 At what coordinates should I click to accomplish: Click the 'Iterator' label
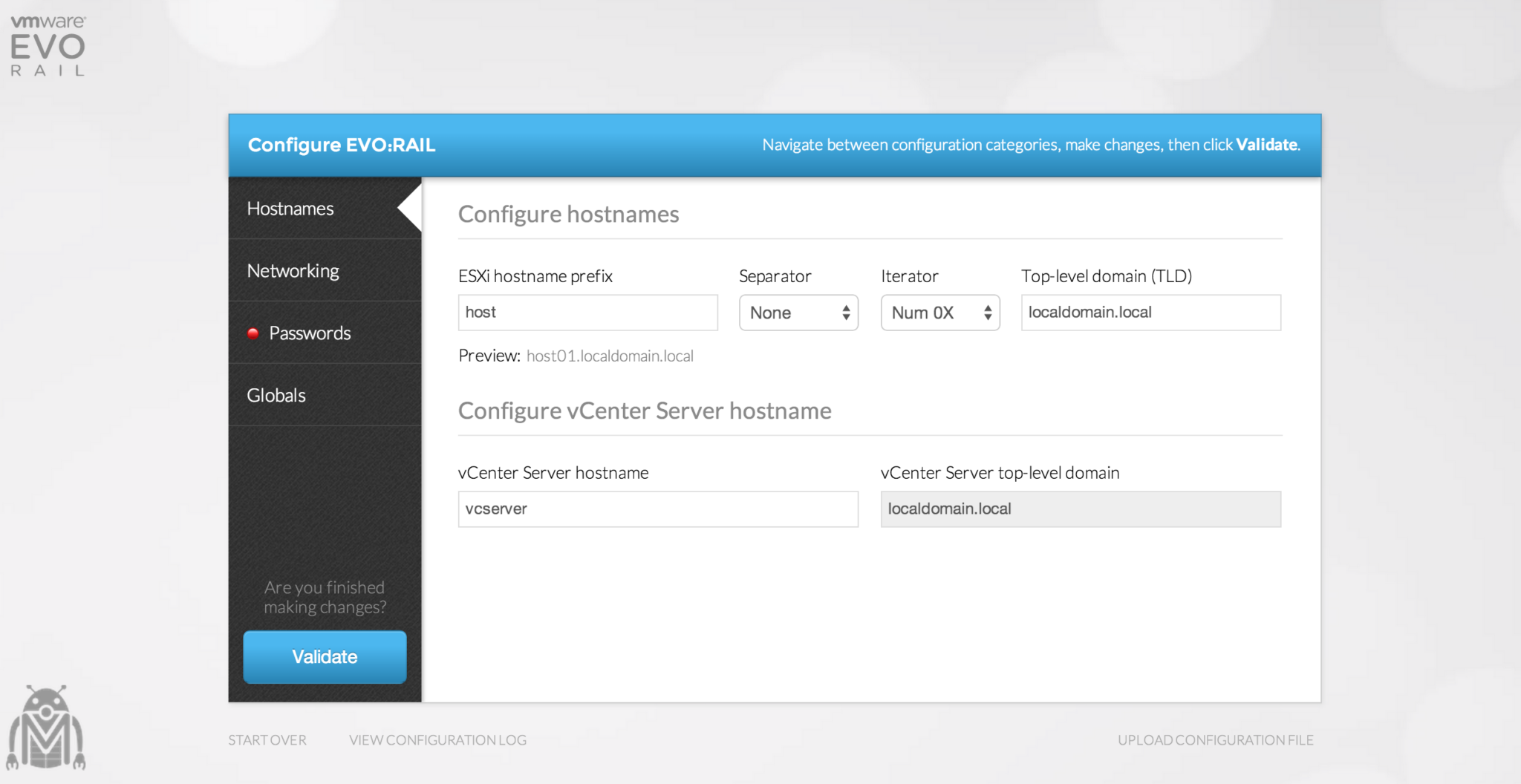click(x=910, y=276)
